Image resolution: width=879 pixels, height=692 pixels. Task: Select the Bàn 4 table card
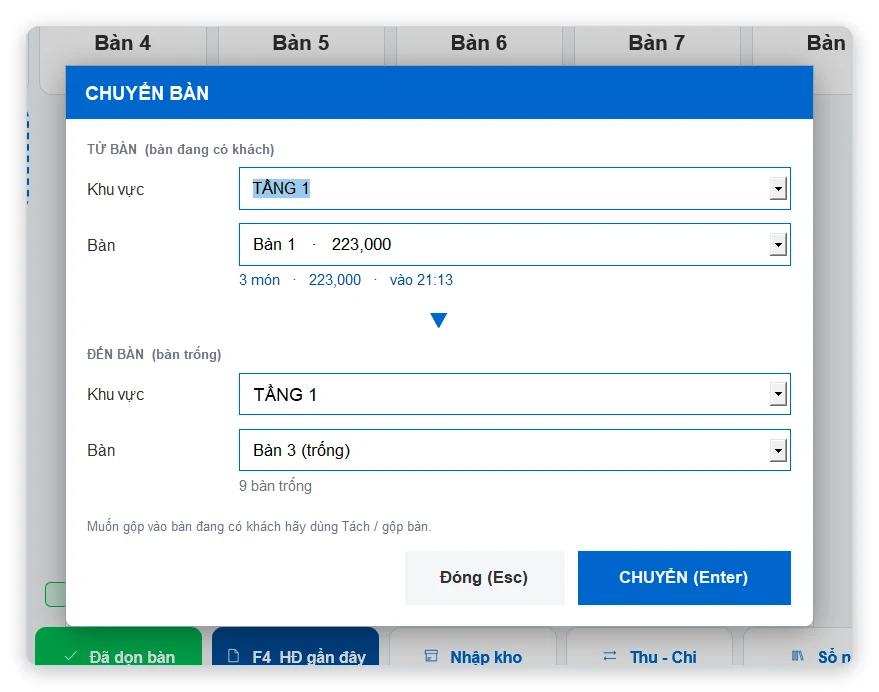click(x=123, y=45)
